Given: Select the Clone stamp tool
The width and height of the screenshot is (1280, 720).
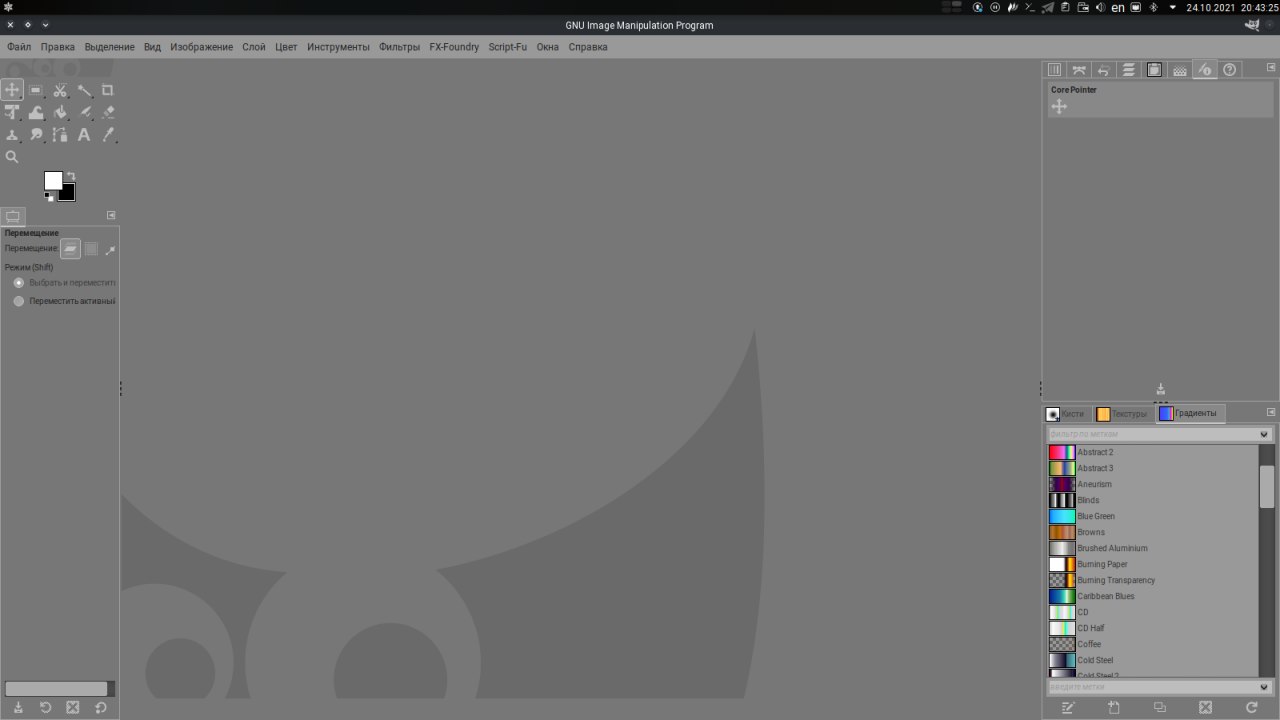Looking at the screenshot, I should [x=12, y=134].
